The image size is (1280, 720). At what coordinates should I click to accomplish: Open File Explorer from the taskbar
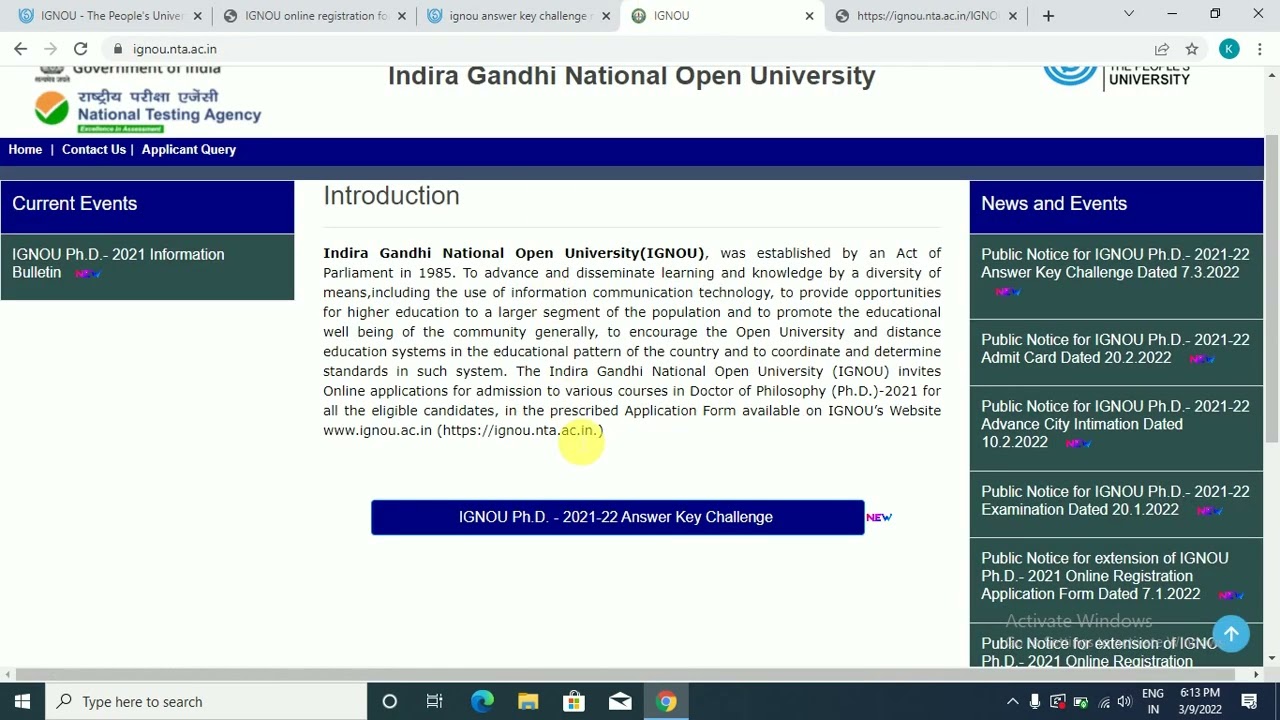(528, 702)
